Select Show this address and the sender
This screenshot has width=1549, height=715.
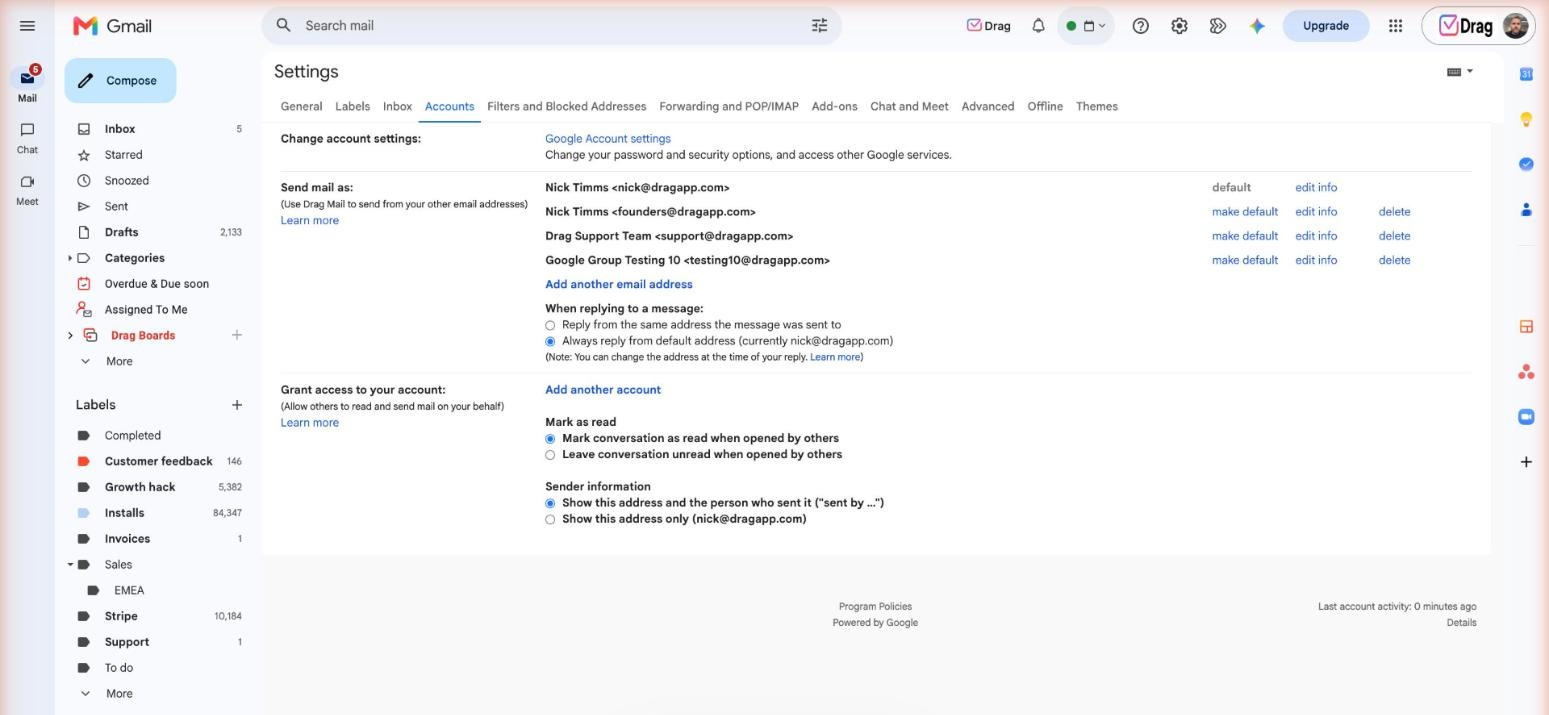[x=550, y=503]
